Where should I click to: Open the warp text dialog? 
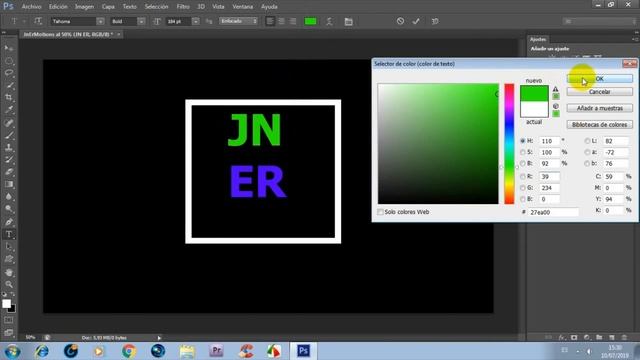[x=329, y=21]
